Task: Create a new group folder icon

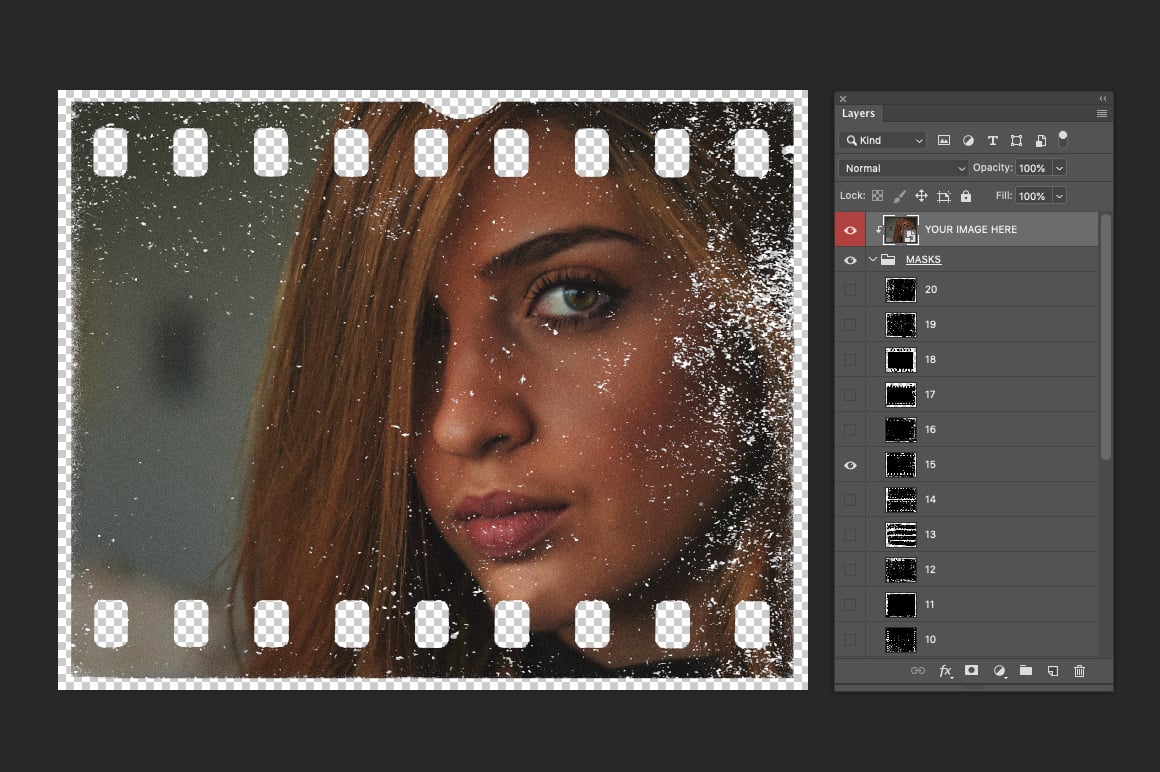Action: click(x=1025, y=670)
